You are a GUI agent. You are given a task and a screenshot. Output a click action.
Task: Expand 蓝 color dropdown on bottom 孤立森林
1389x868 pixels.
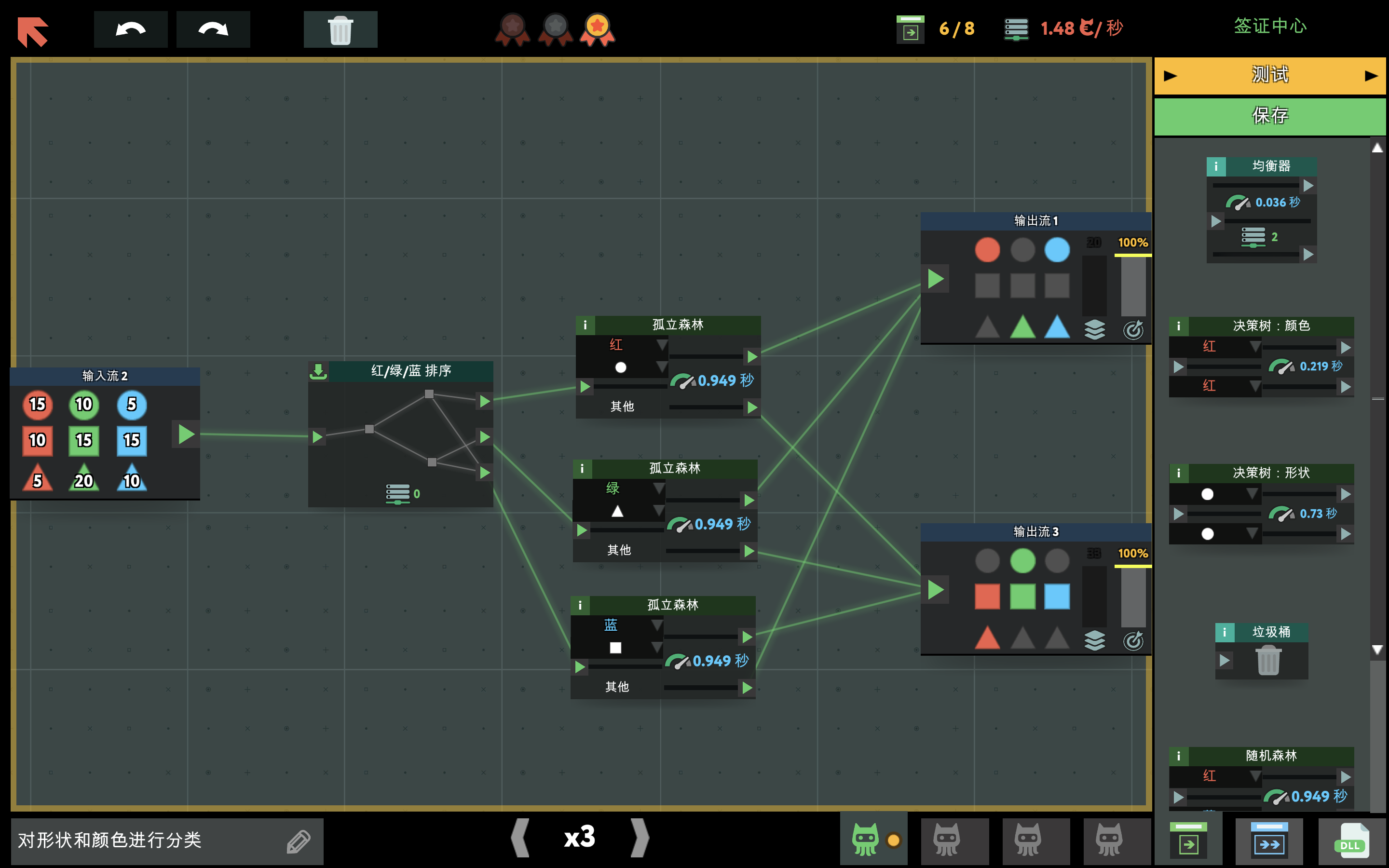[656, 624]
